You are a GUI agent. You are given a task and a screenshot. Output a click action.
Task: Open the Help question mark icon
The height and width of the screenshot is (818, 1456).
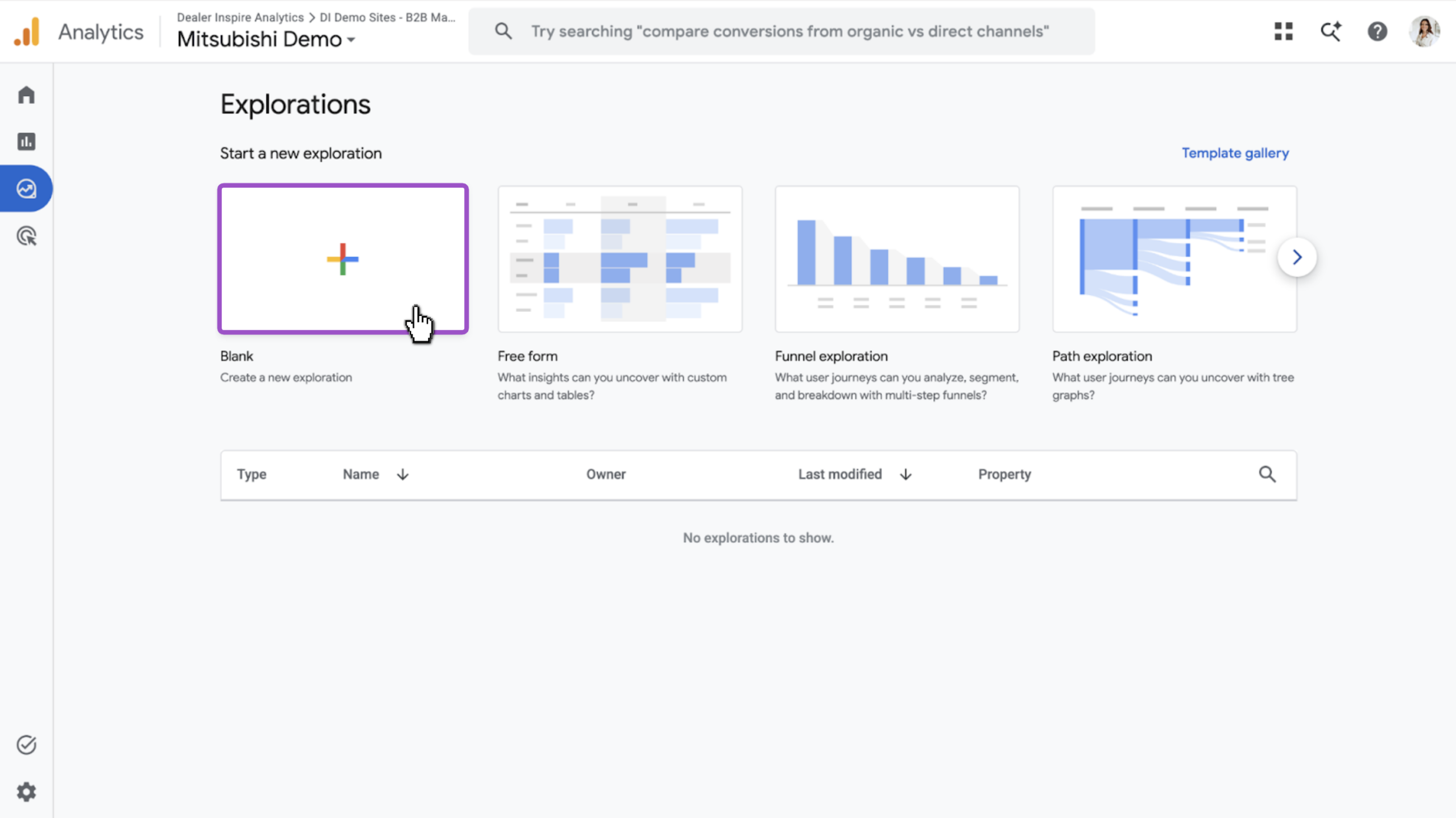coord(1378,31)
